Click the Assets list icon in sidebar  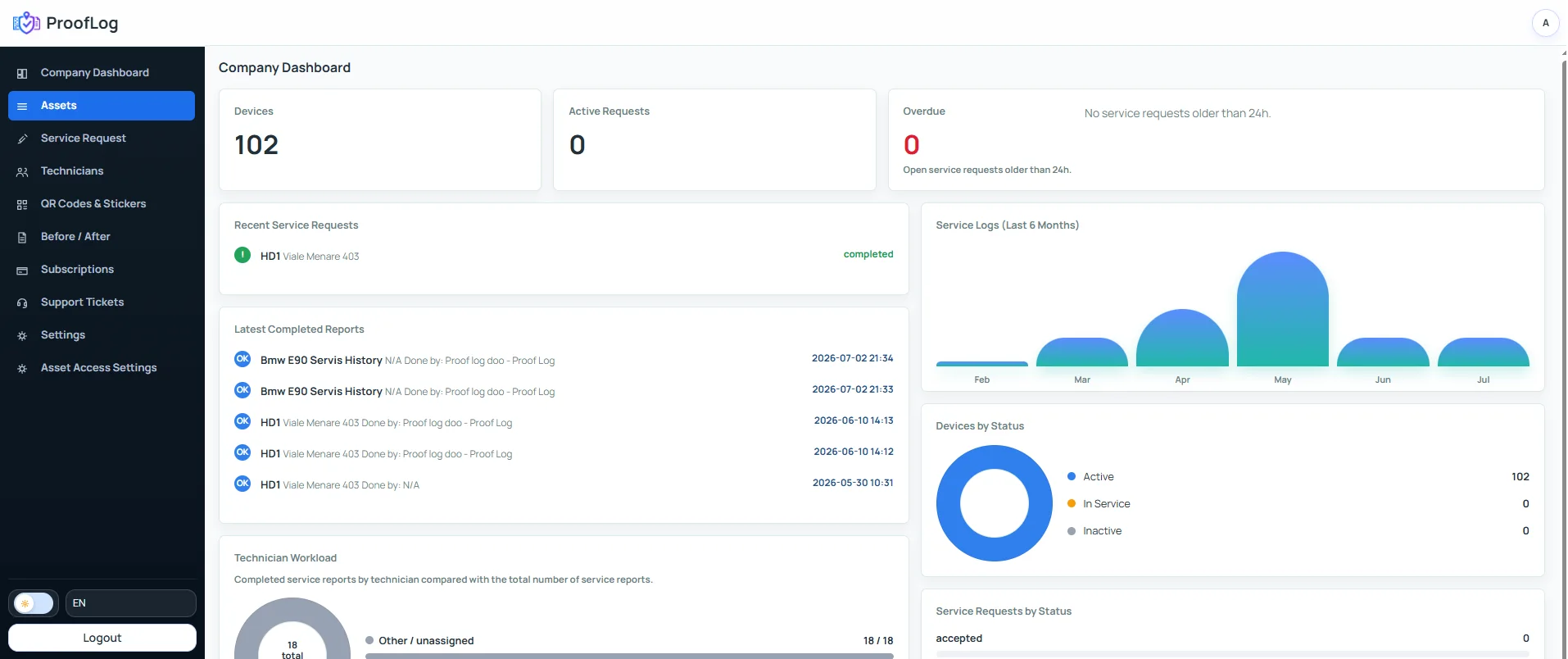pyautogui.click(x=22, y=106)
